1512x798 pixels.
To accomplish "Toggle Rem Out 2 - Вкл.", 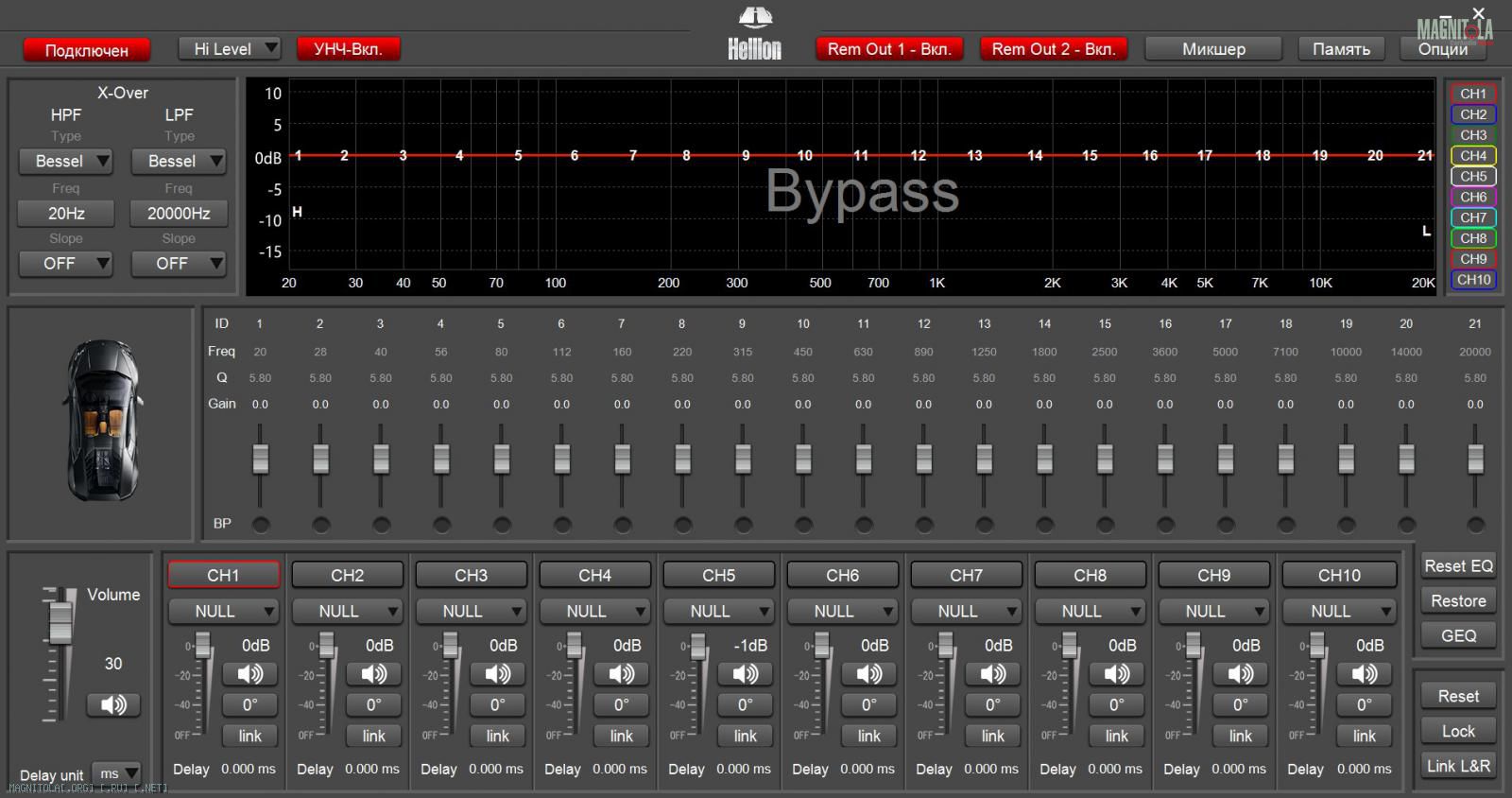I will point(1054,49).
